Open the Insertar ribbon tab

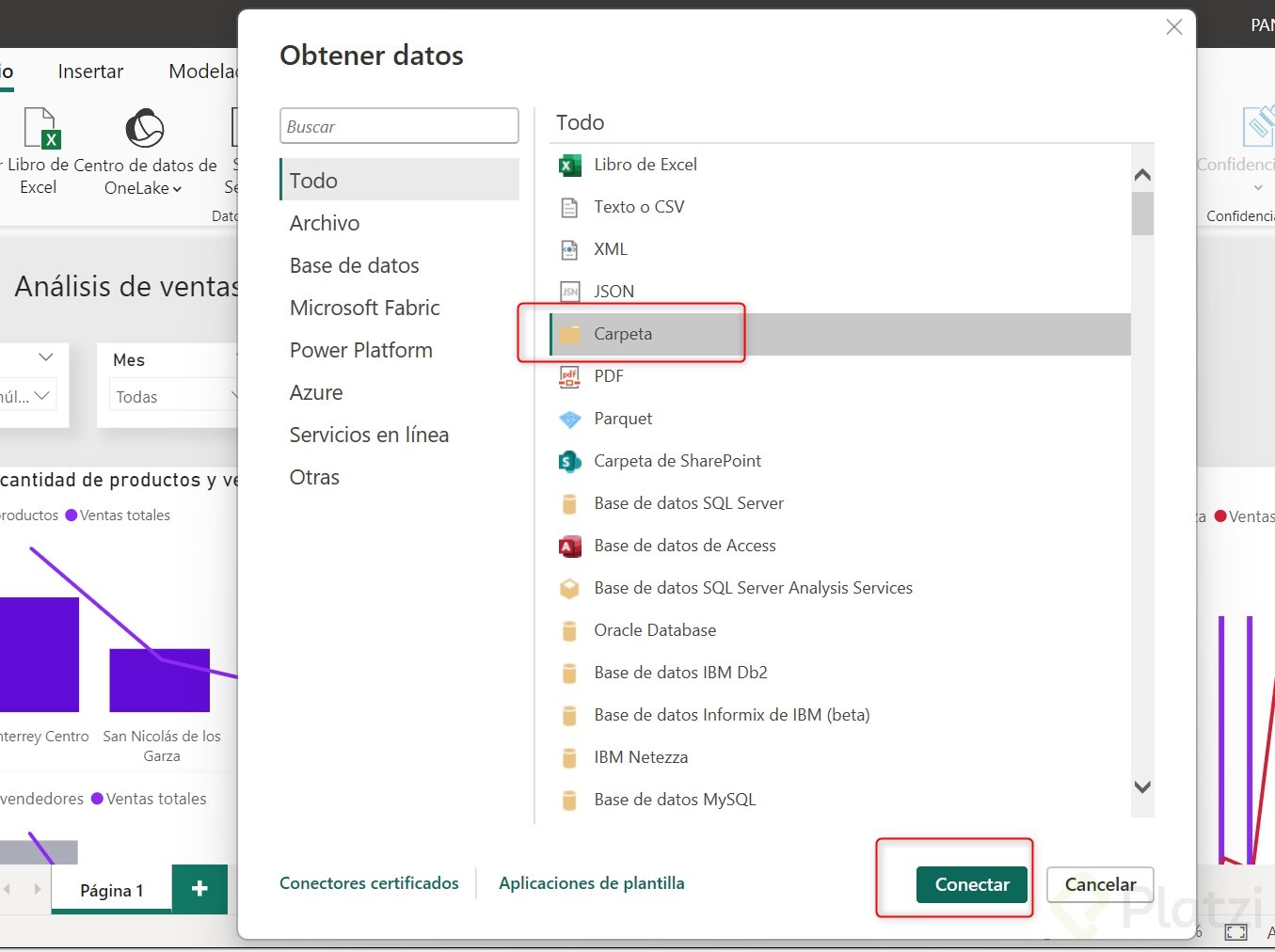click(x=90, y=71)
